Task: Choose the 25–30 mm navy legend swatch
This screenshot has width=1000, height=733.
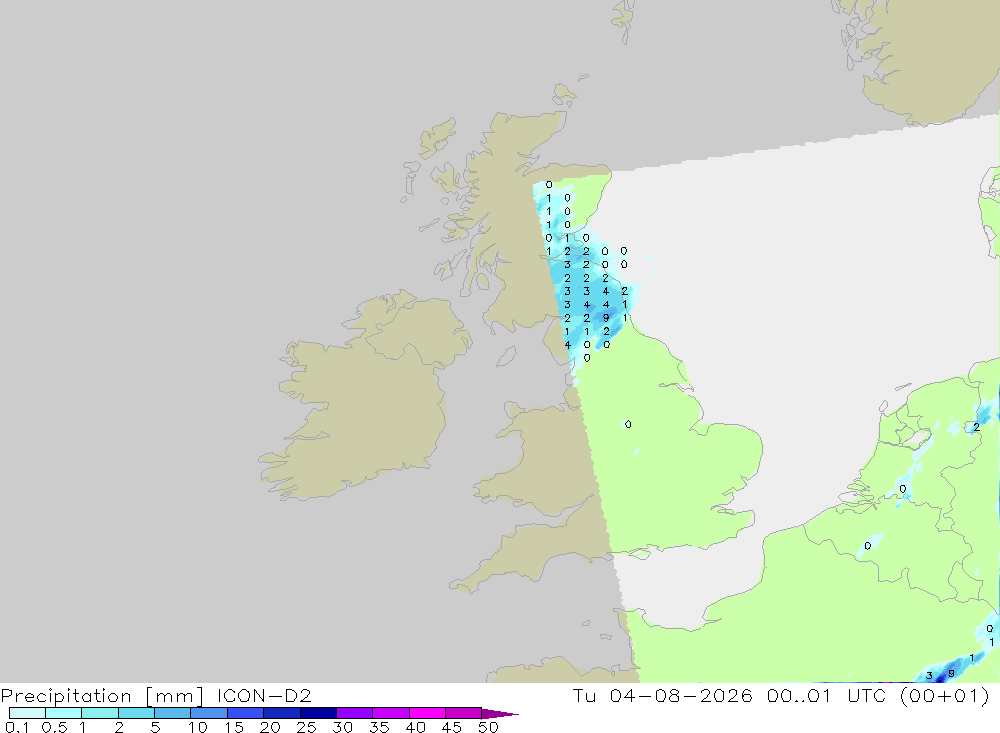Action: coord(318,713)
